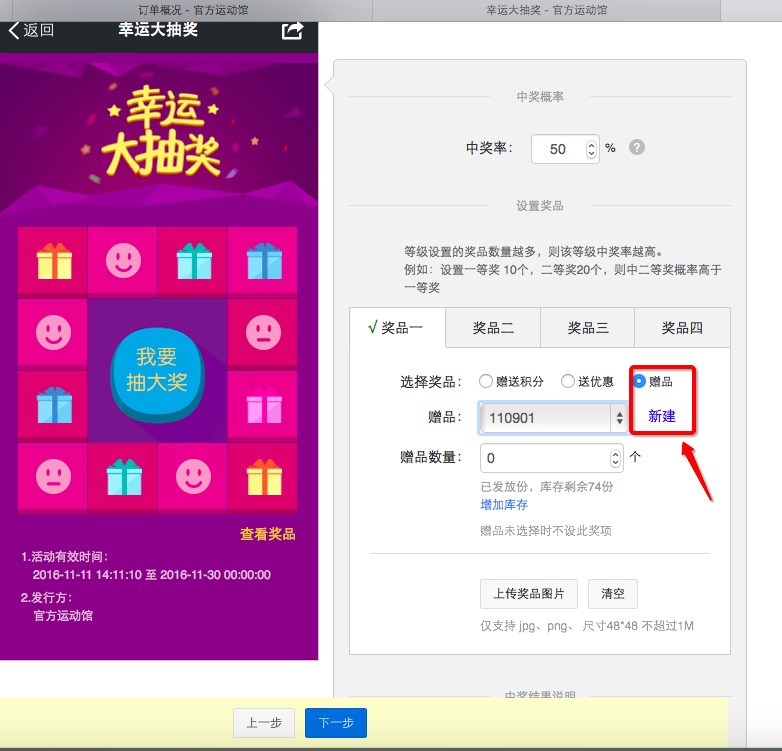Click the 官方运动馆 issuer text
Image resolution: width=782 pixels, height=751 pixels.
pyautogui.click(x=63, y=615)
